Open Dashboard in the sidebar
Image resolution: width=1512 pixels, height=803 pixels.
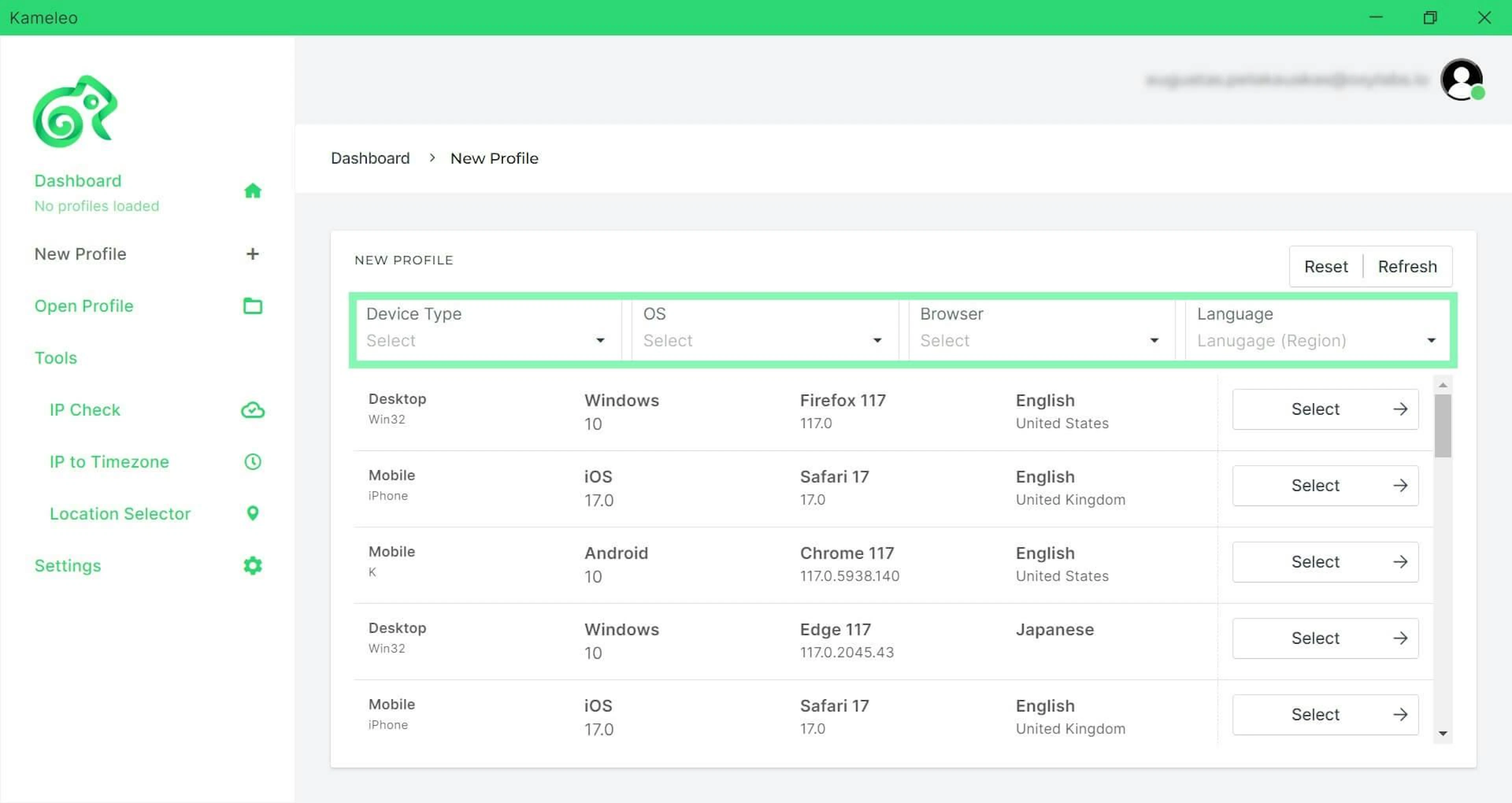pos(78,181)
